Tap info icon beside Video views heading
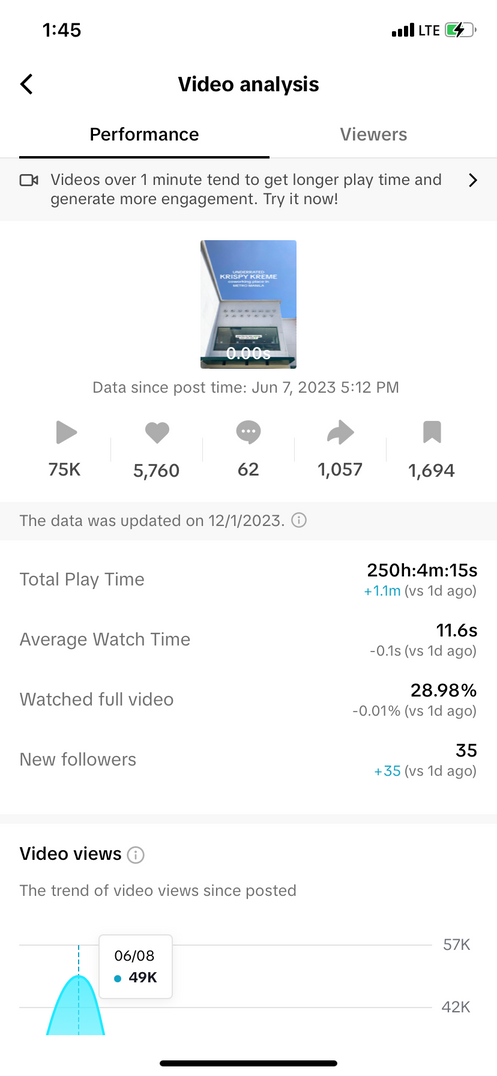Screen dimensions: 497x1076 pos(136,855)
